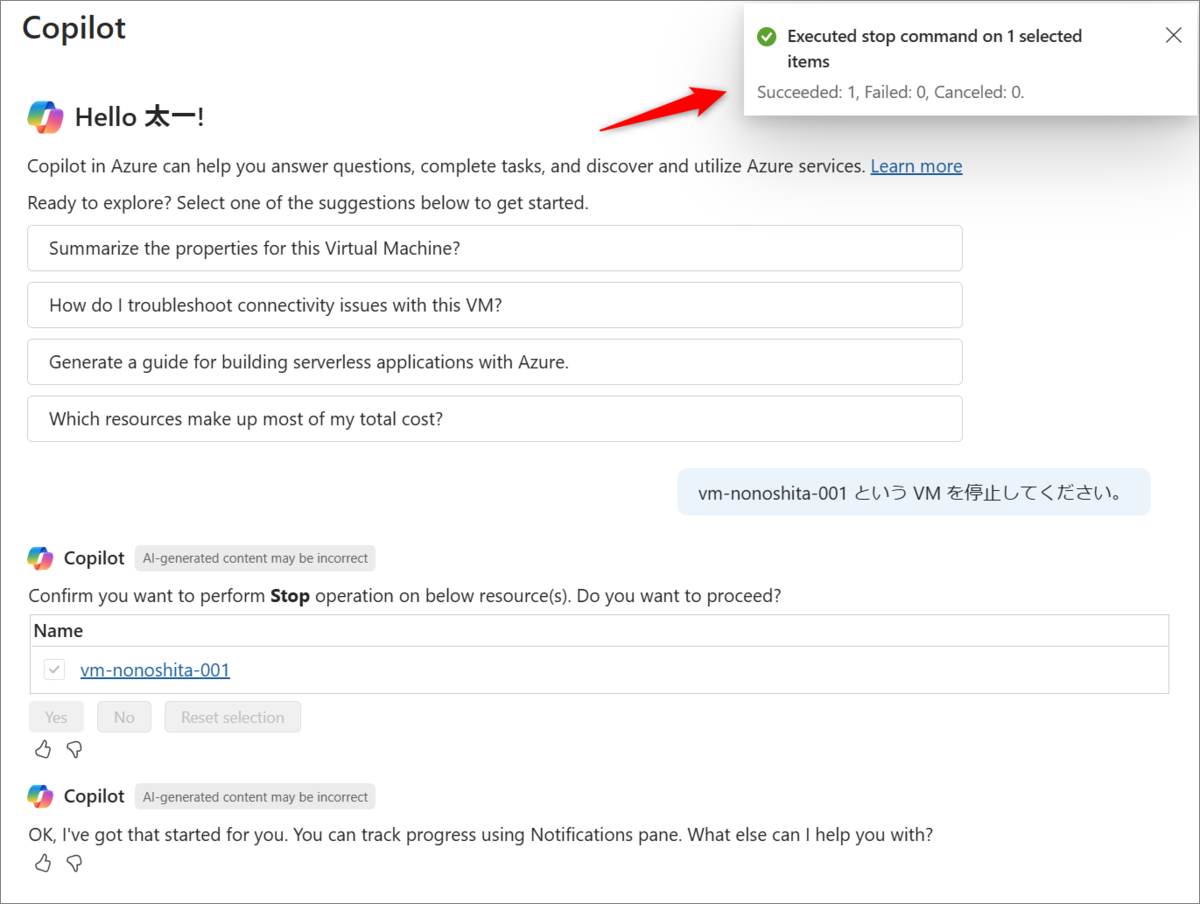Viewport: 1200px width, 904px height.
Task: Toggle the checkbox next to vm-nonoshita-001
Action: (x=54, y=669)
